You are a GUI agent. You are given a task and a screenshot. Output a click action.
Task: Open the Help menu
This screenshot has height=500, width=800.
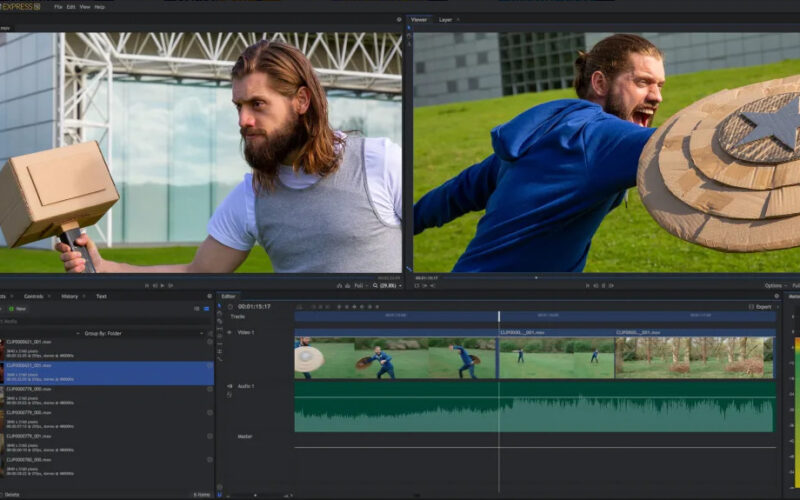coord(99,7)
